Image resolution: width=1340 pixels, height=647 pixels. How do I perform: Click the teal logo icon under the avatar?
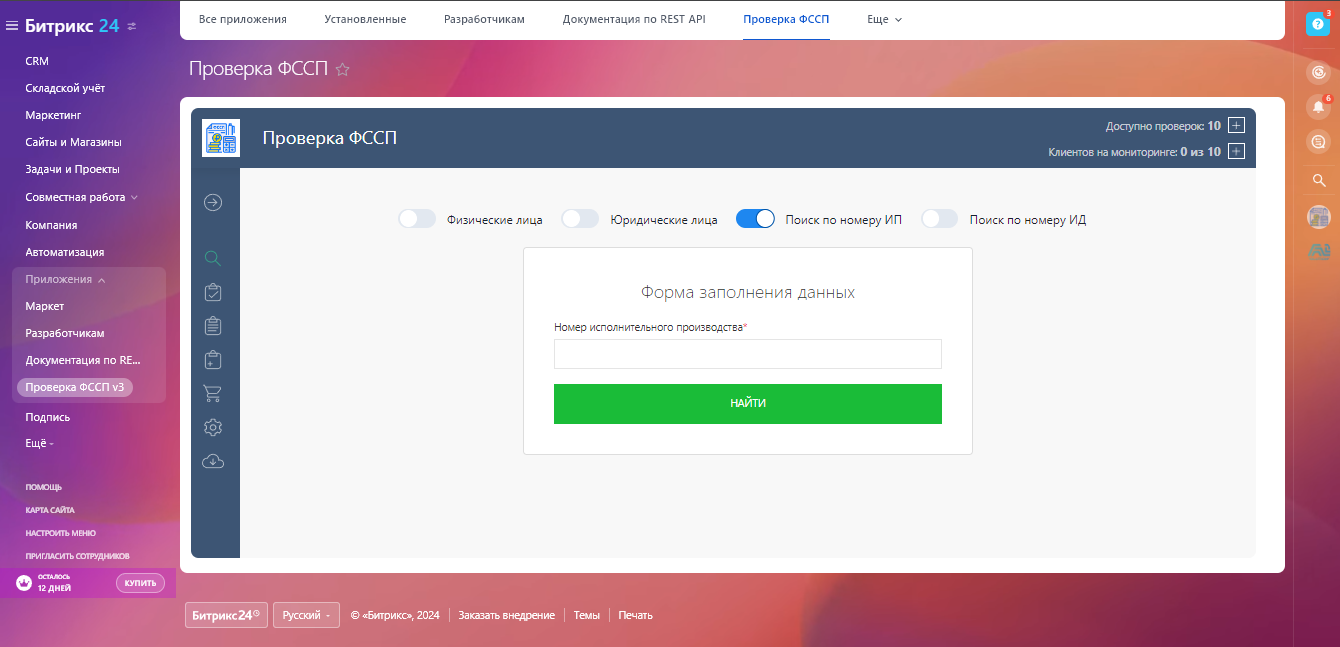(x=1319, y=252)
